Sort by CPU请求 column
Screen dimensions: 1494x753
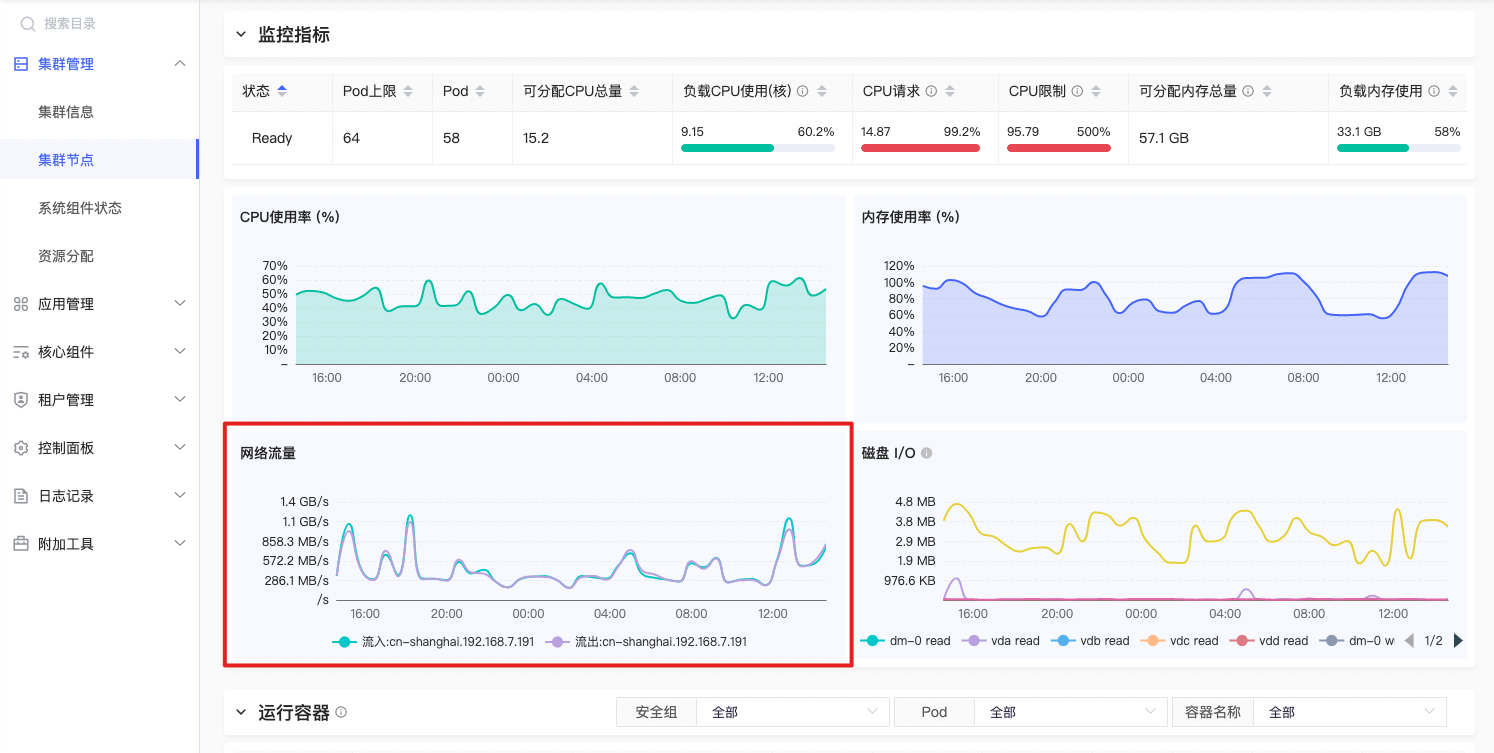950,91
